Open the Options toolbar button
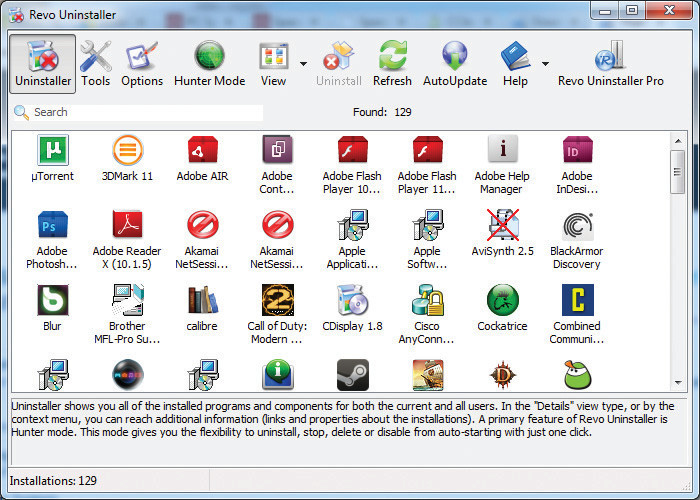 pos(142,63)
